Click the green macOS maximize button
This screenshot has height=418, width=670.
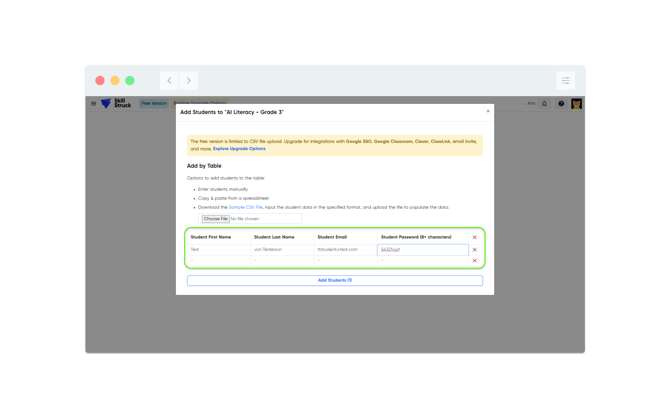point(130,80)
